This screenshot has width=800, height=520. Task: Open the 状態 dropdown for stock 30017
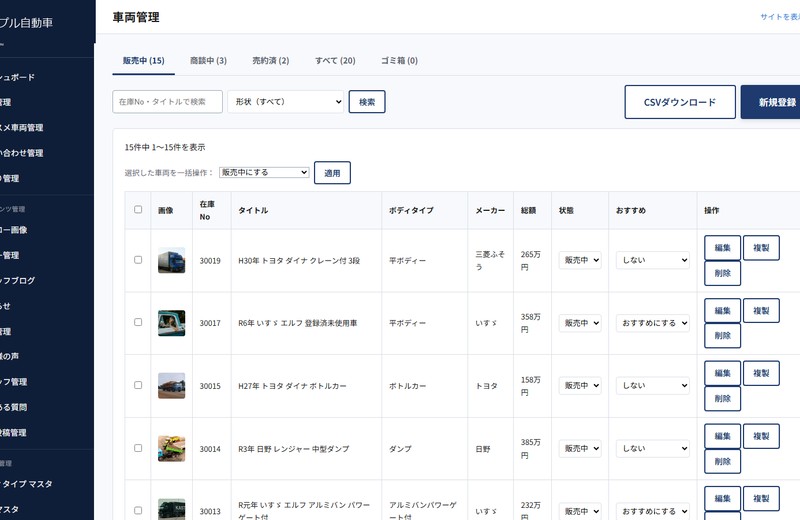[x=580, y=323]
